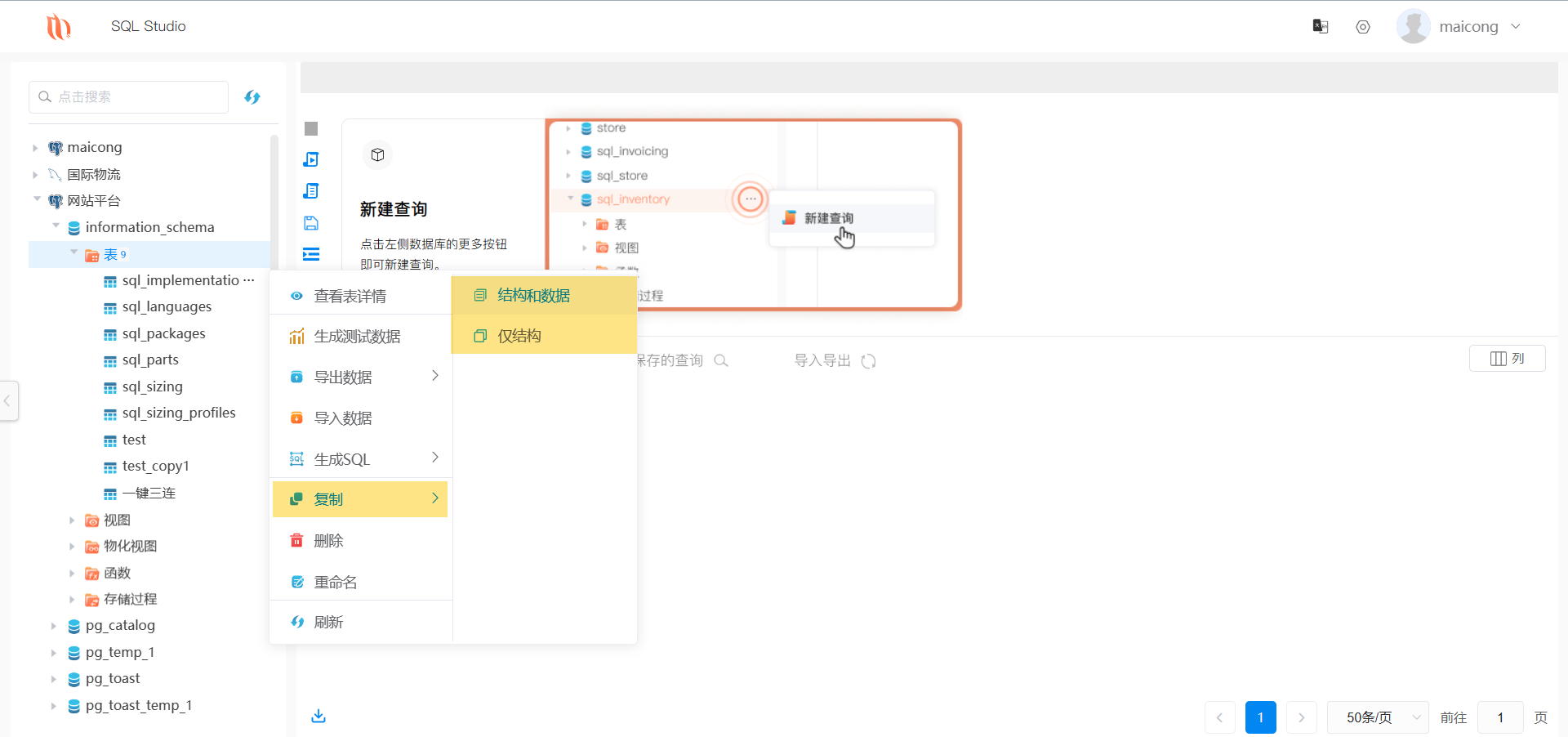Select 仅结构 copy option
1568x737 pixels.
tap(544, 336)
